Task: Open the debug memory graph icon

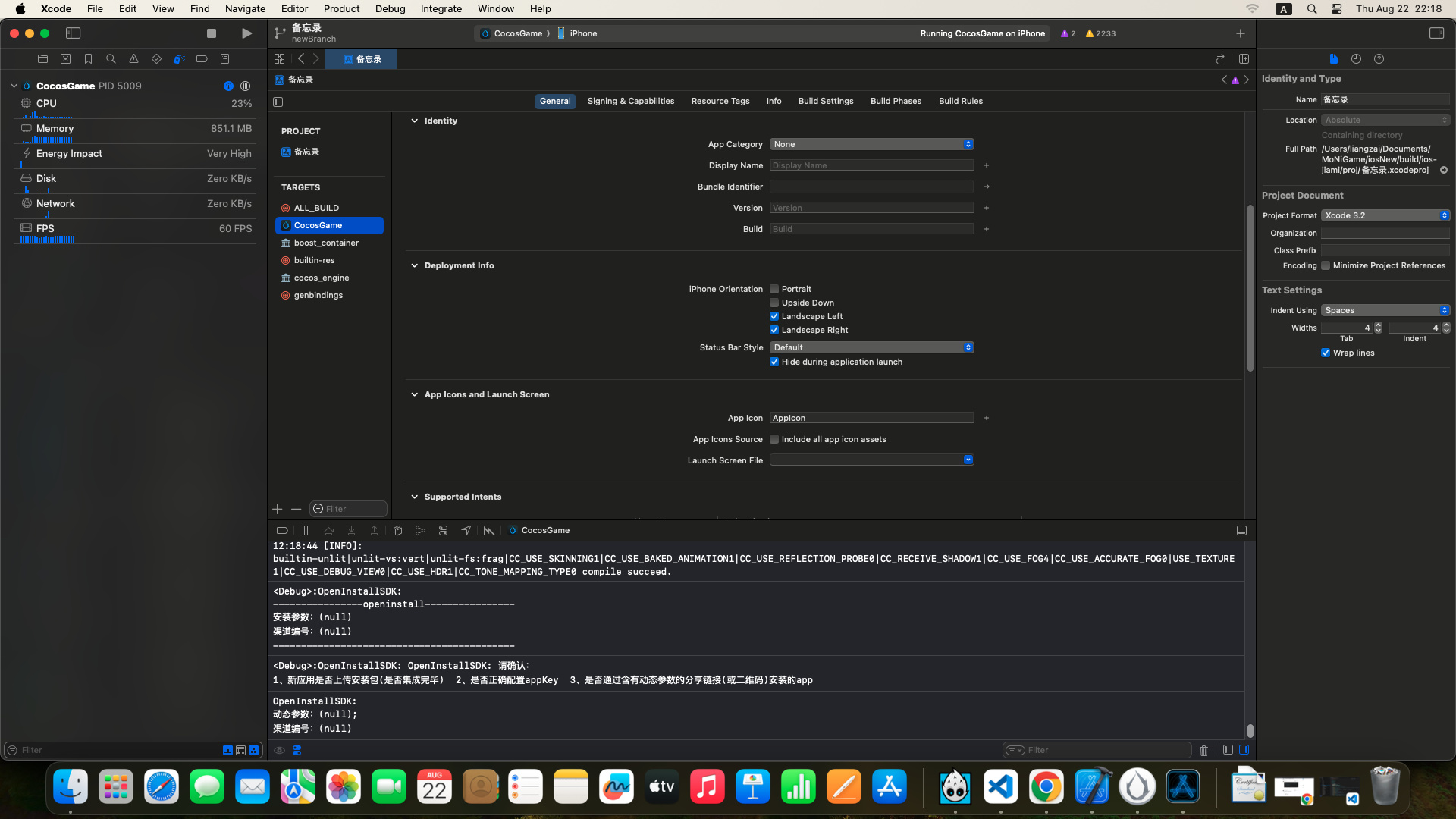Action: 420,531
